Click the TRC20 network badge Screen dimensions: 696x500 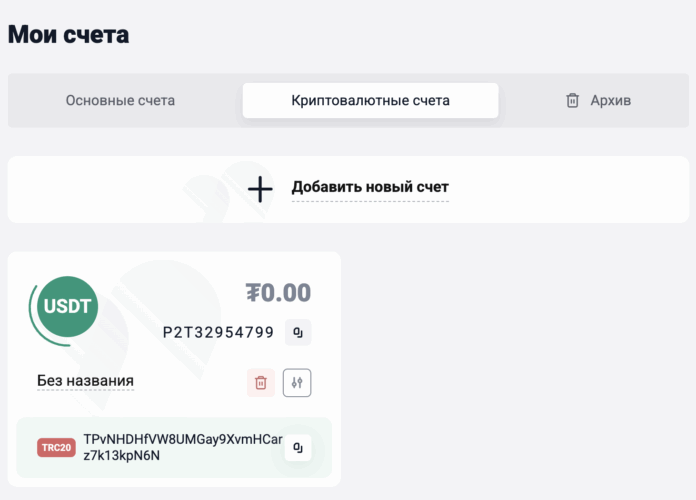coord(56,448)
